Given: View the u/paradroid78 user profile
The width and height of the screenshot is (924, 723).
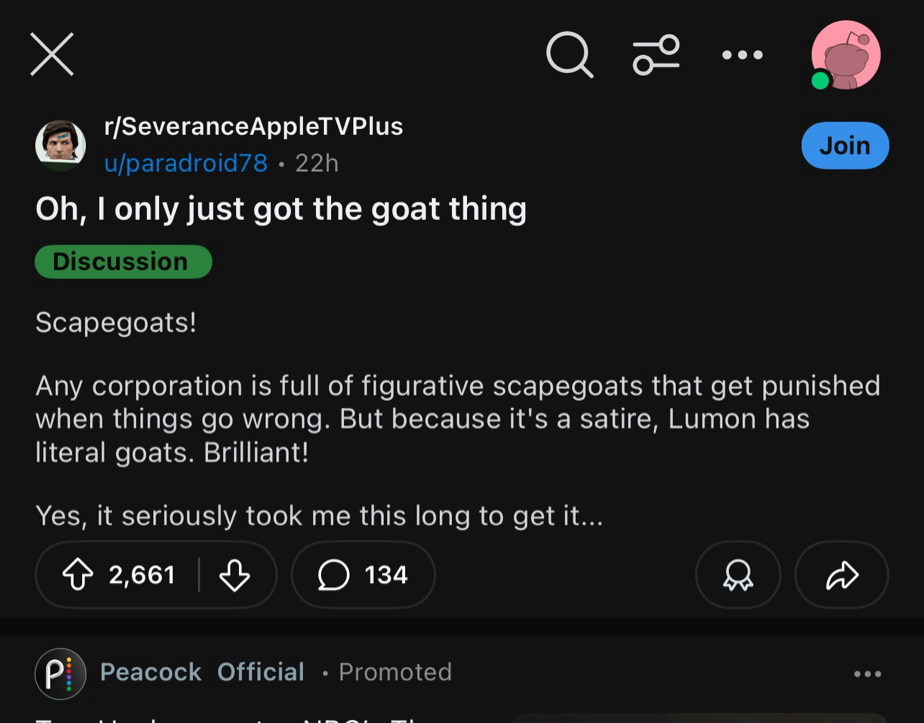Looking at the screenshot, I should pyautogui.click(x=186, y=163).
